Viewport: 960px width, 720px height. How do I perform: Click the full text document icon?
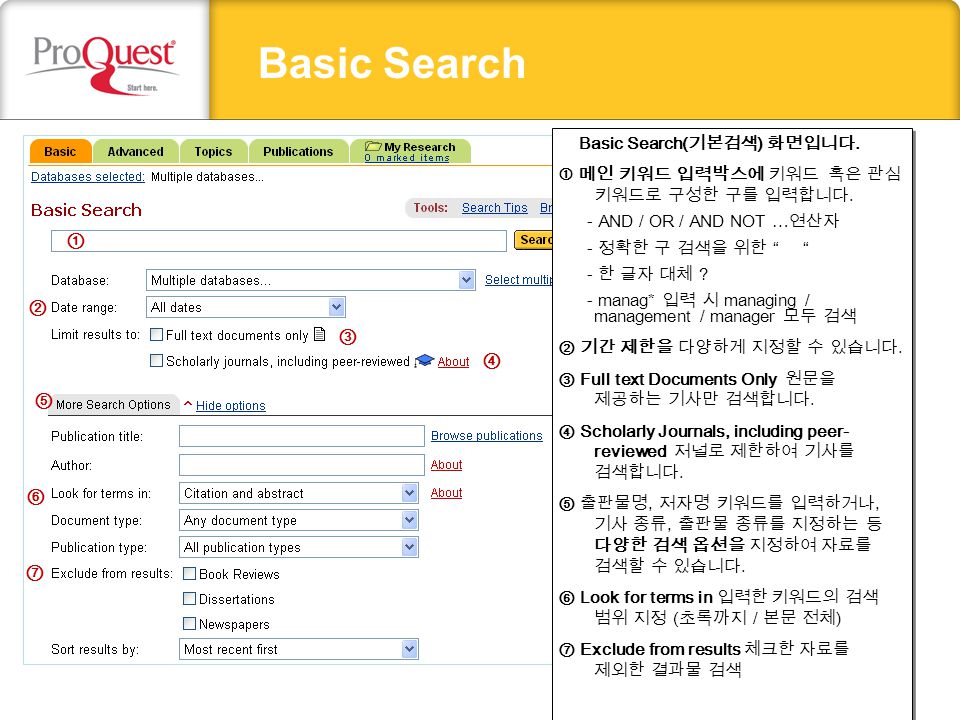coord(319,334)
